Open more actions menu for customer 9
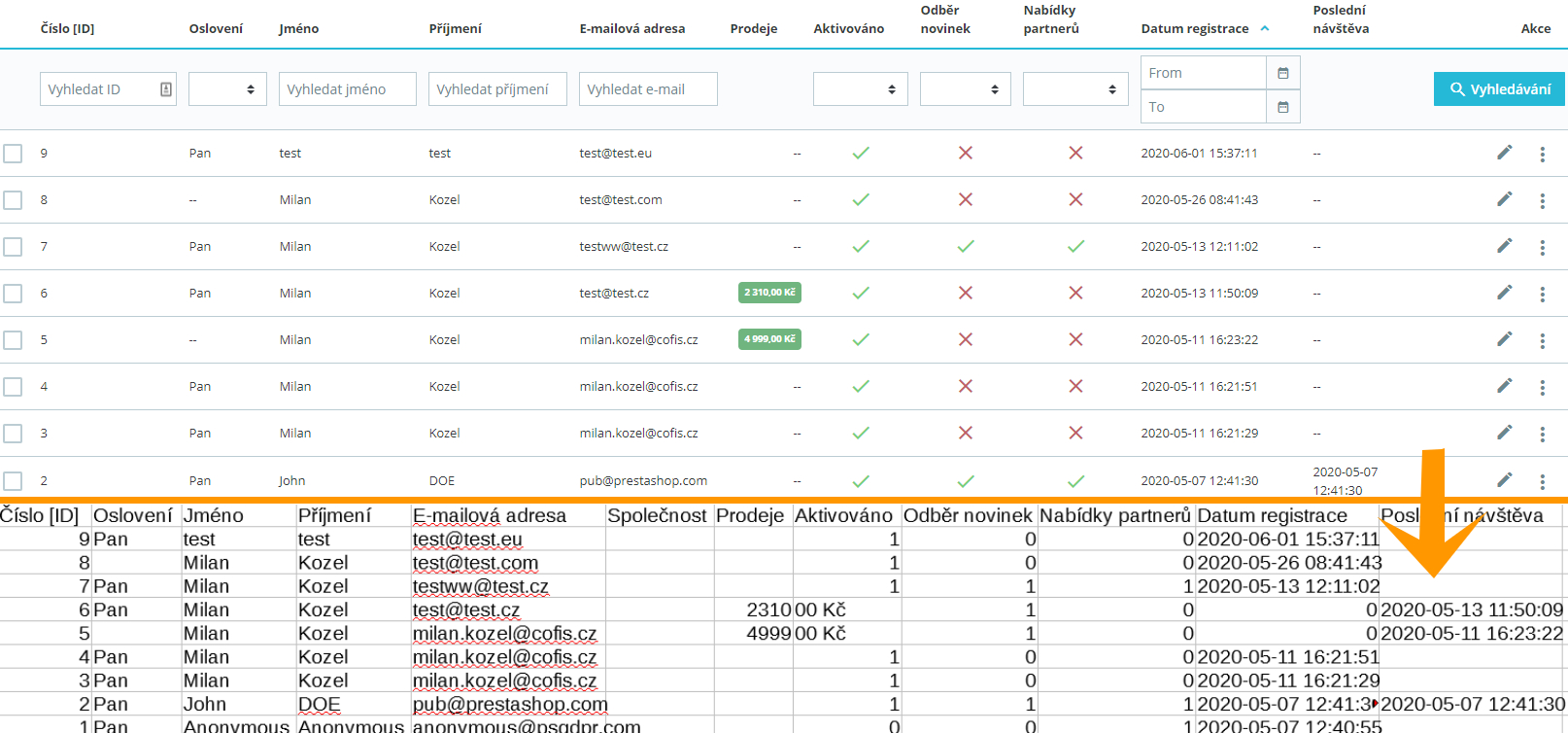 click(x=1542, y=154)
